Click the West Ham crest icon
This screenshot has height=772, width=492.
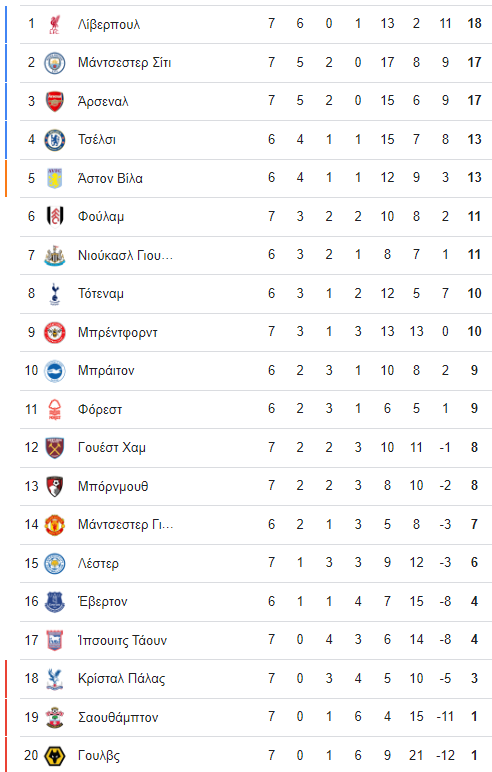tap(55, 448)
